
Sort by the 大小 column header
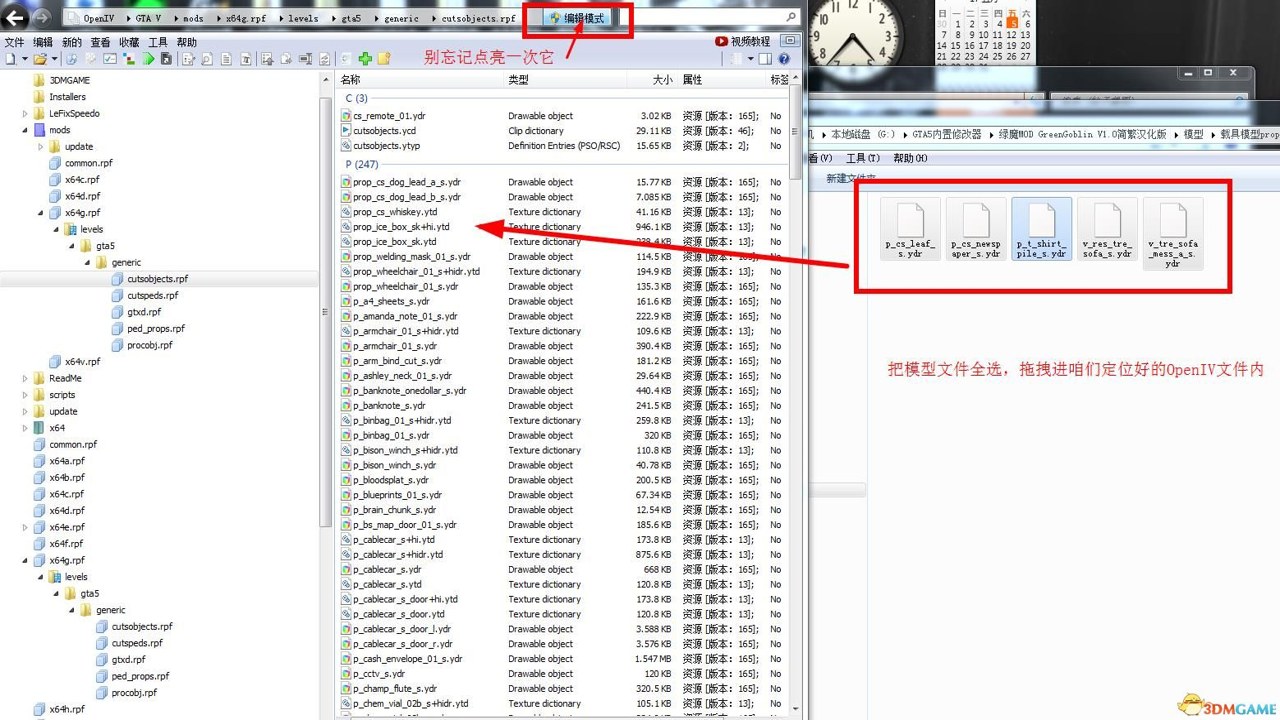click(x=662, y=79)
